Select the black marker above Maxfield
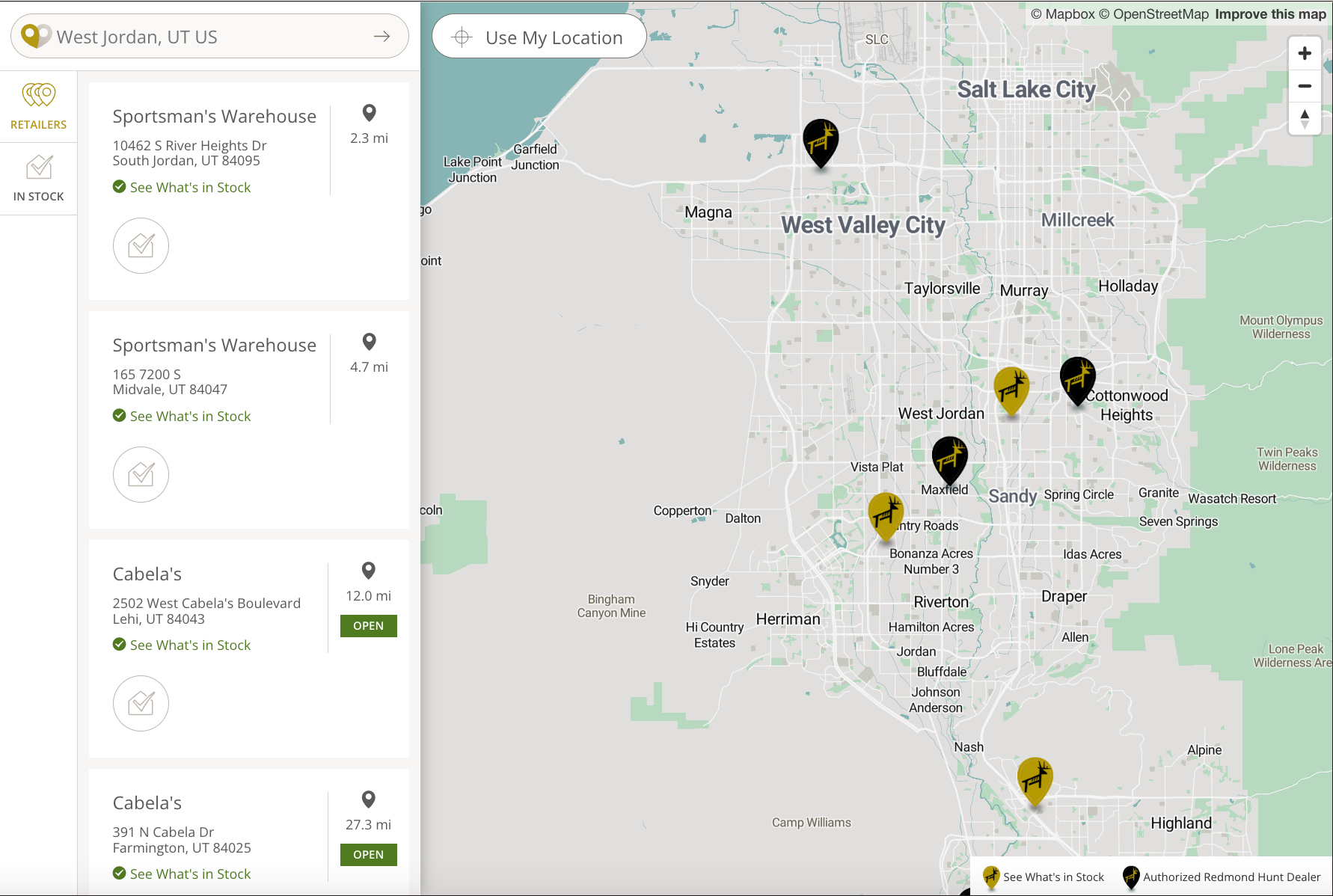The width and height of the screenshot is (1333, 896). 950,460
